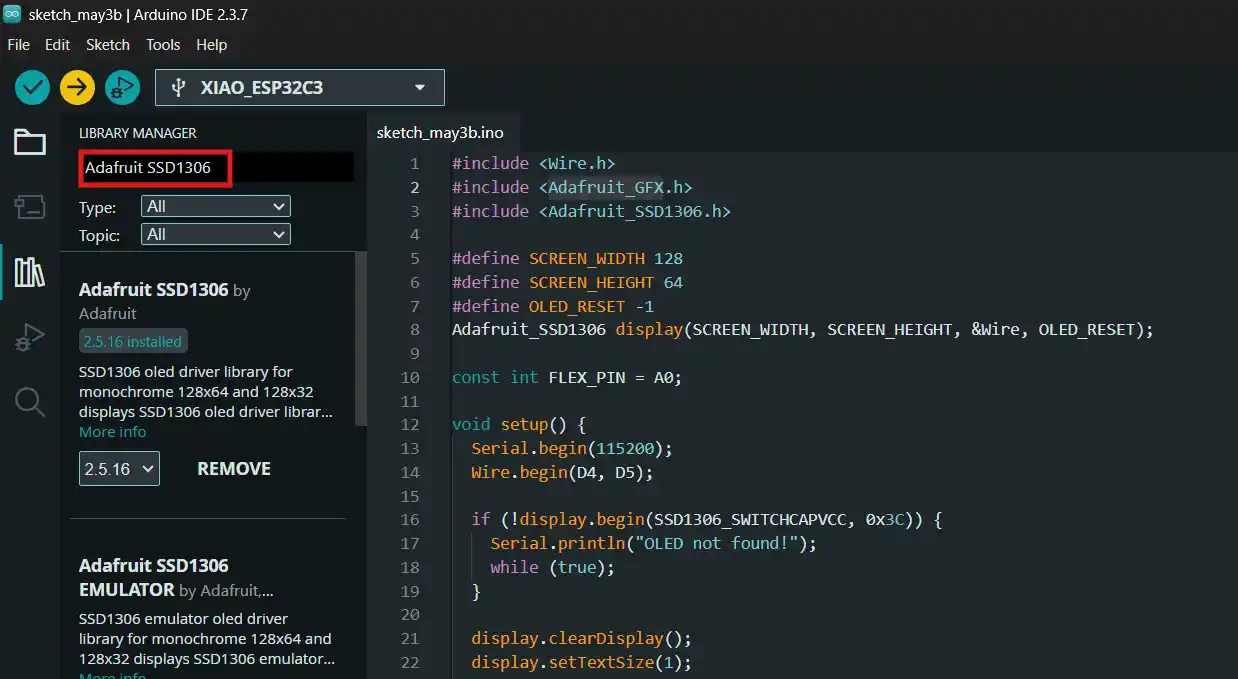Click the #define SCREEN_WIDTH 128 line
Screen dimensions: 1238x679
point(567,258)
